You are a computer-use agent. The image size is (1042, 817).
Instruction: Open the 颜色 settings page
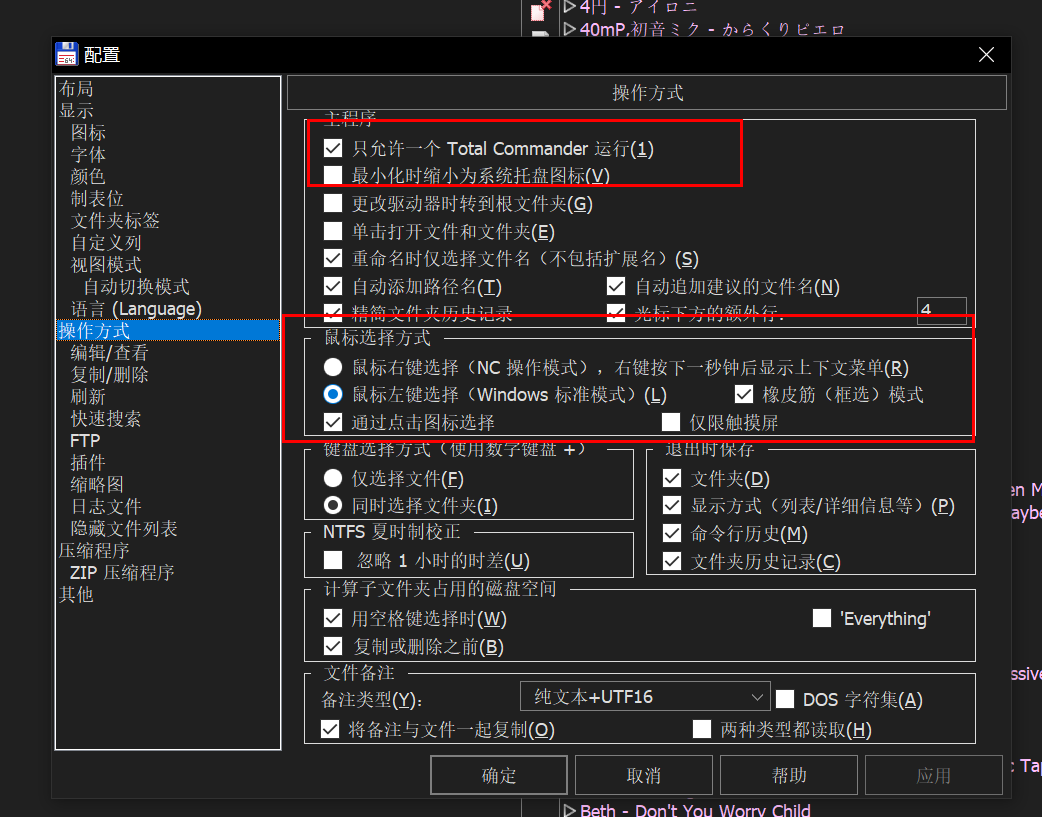point(88,176)
